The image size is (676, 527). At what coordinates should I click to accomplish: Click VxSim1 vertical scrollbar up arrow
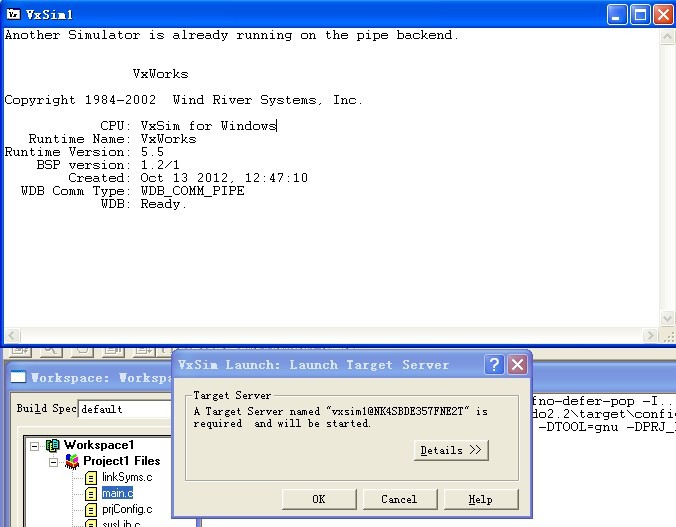pos(667,37)
